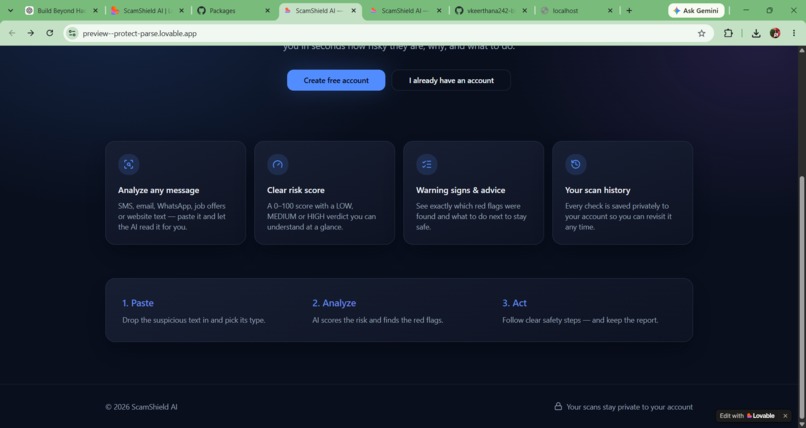Click the scrollbar up arrow
The image size is (806, 428).
click(801, 50)
